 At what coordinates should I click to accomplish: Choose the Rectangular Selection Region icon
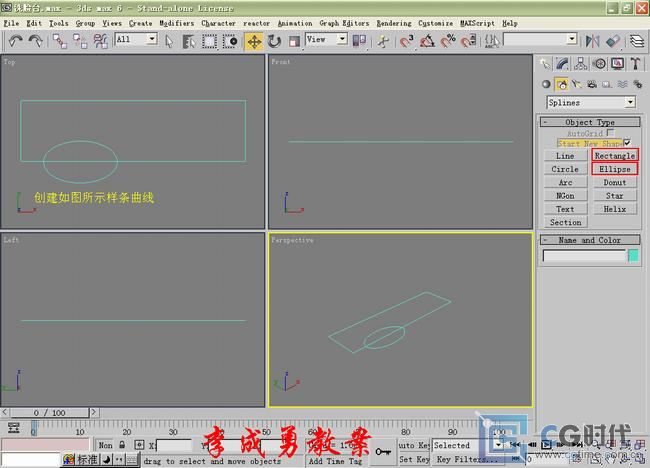click(x=209, y=41)
